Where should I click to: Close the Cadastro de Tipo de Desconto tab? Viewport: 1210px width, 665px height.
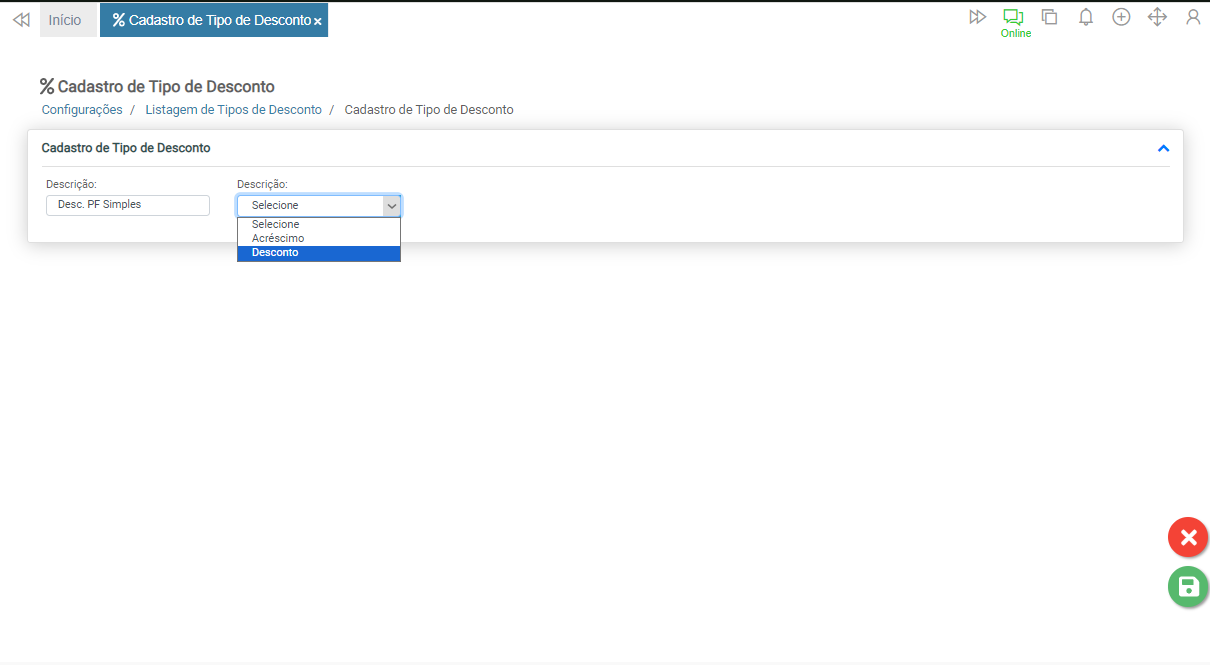[x=318, y=21]
